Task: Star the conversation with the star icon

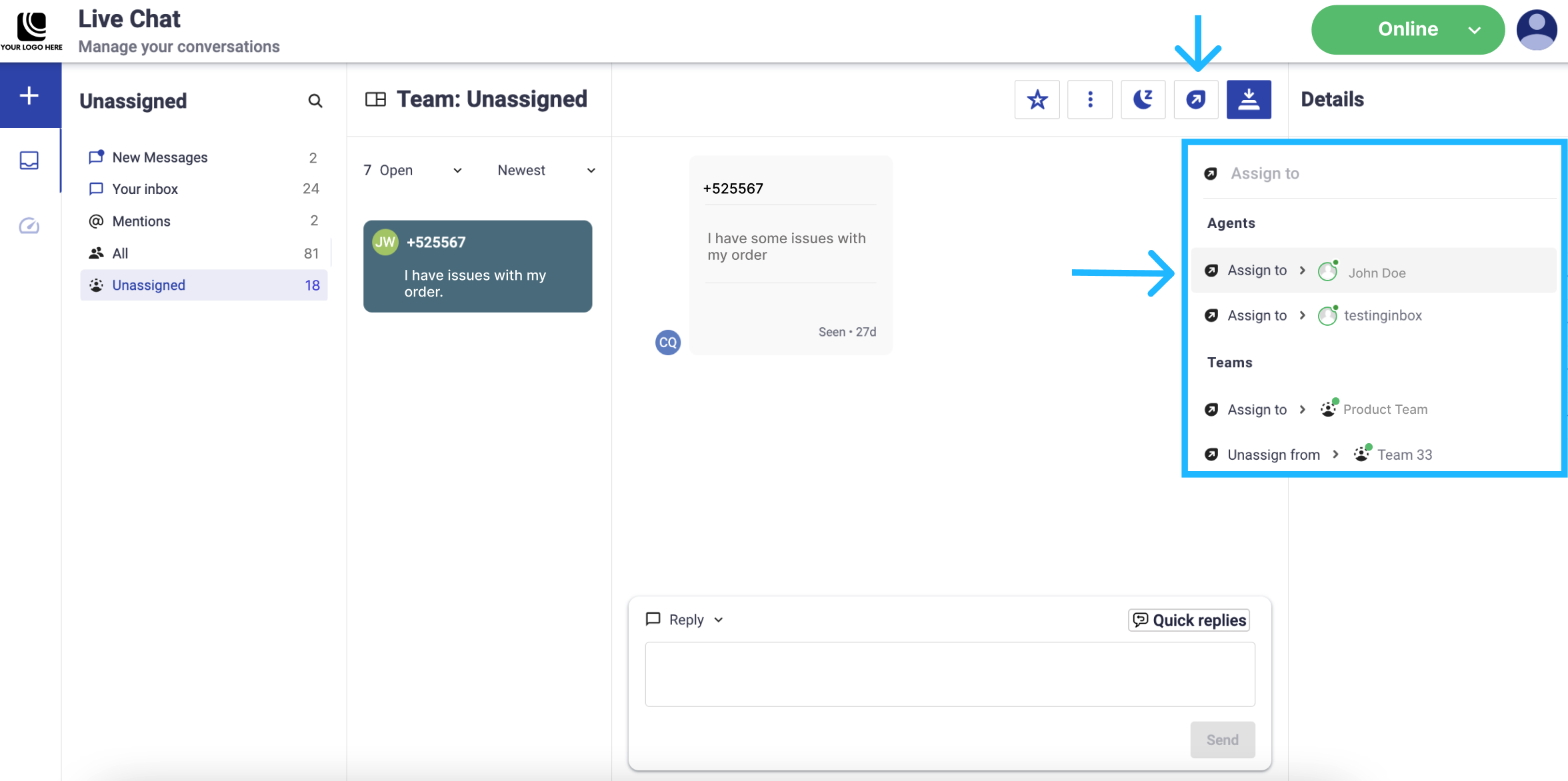Action: [x=1037, y=100]
